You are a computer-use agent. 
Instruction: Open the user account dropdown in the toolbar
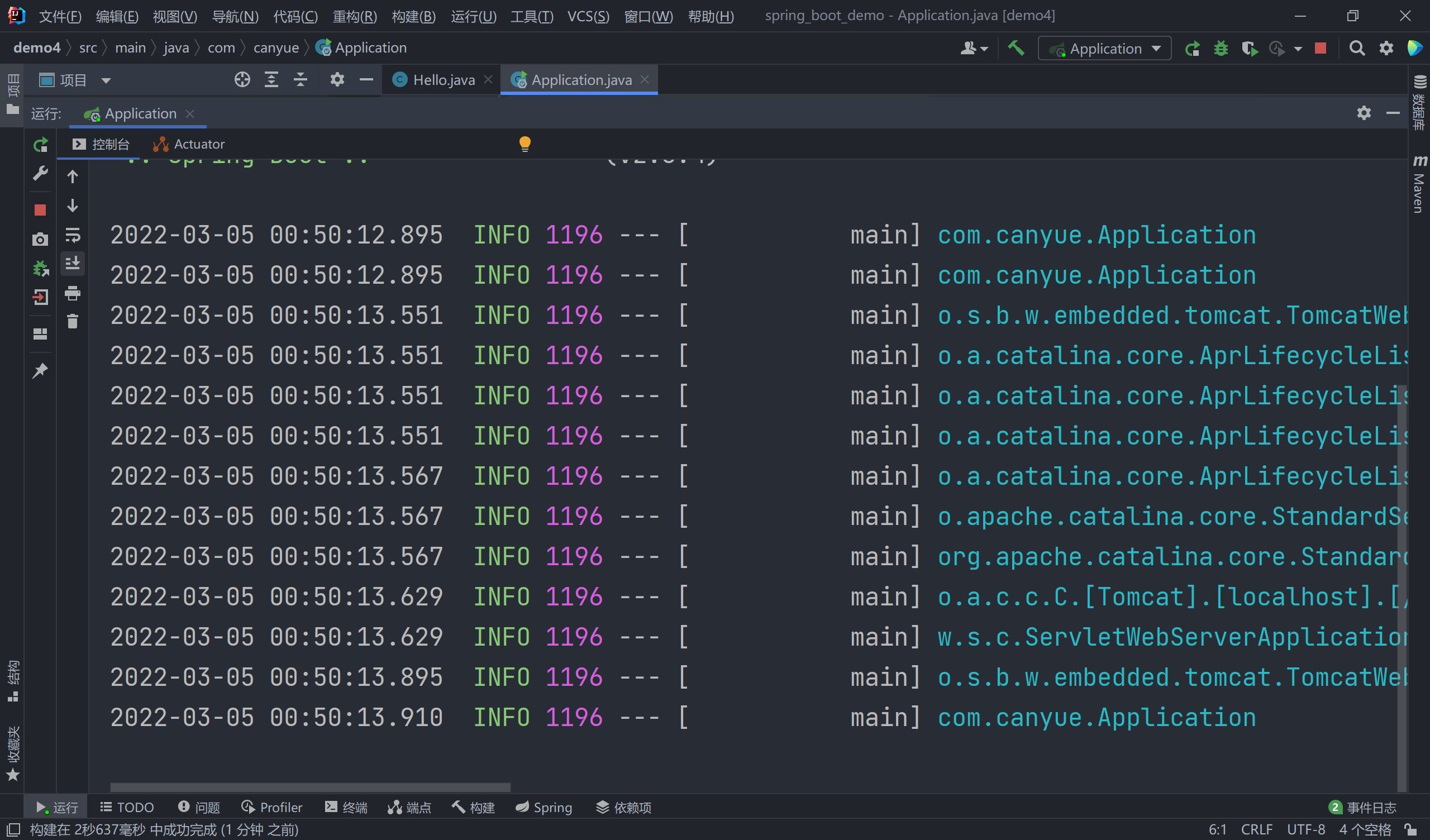(974, 49)
